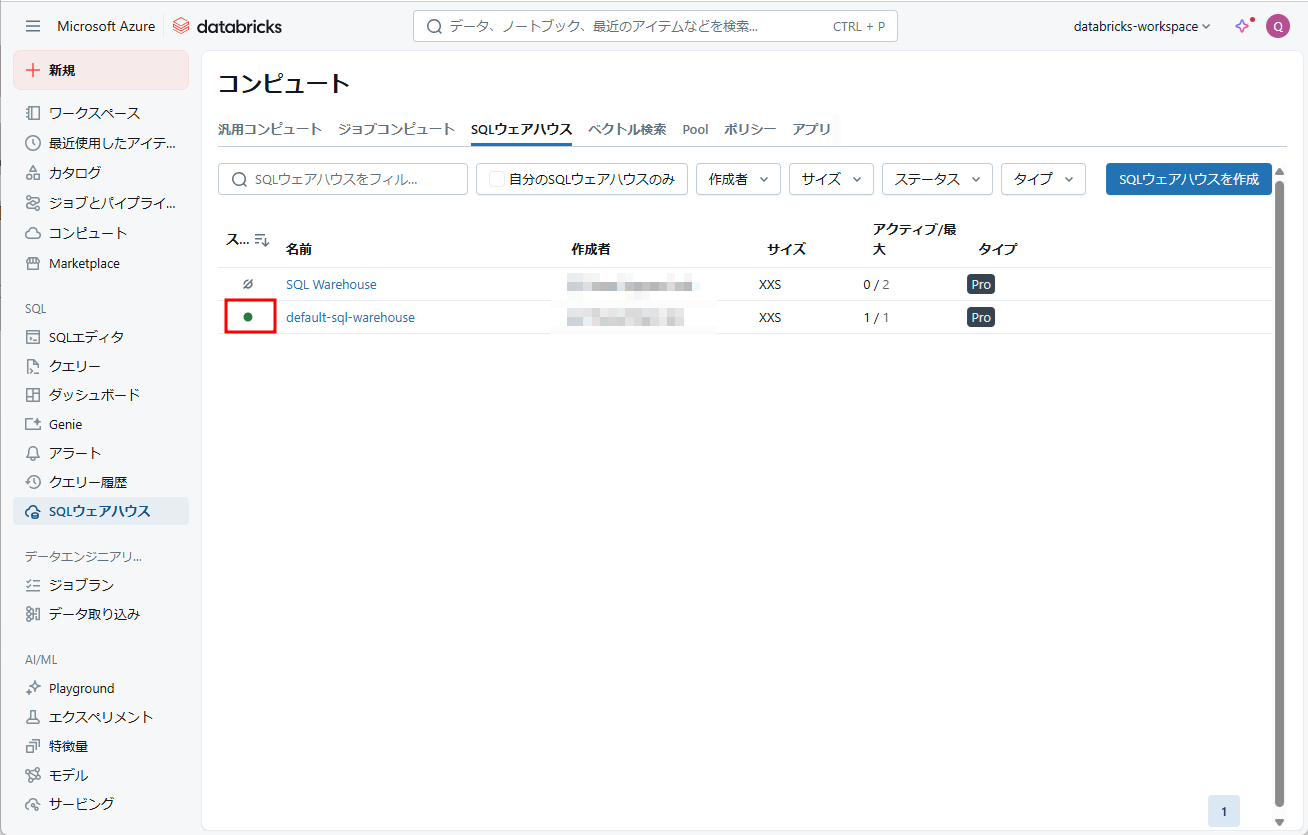Click the green running status indicator
The image size is (1308, 835).
(248, 317)
